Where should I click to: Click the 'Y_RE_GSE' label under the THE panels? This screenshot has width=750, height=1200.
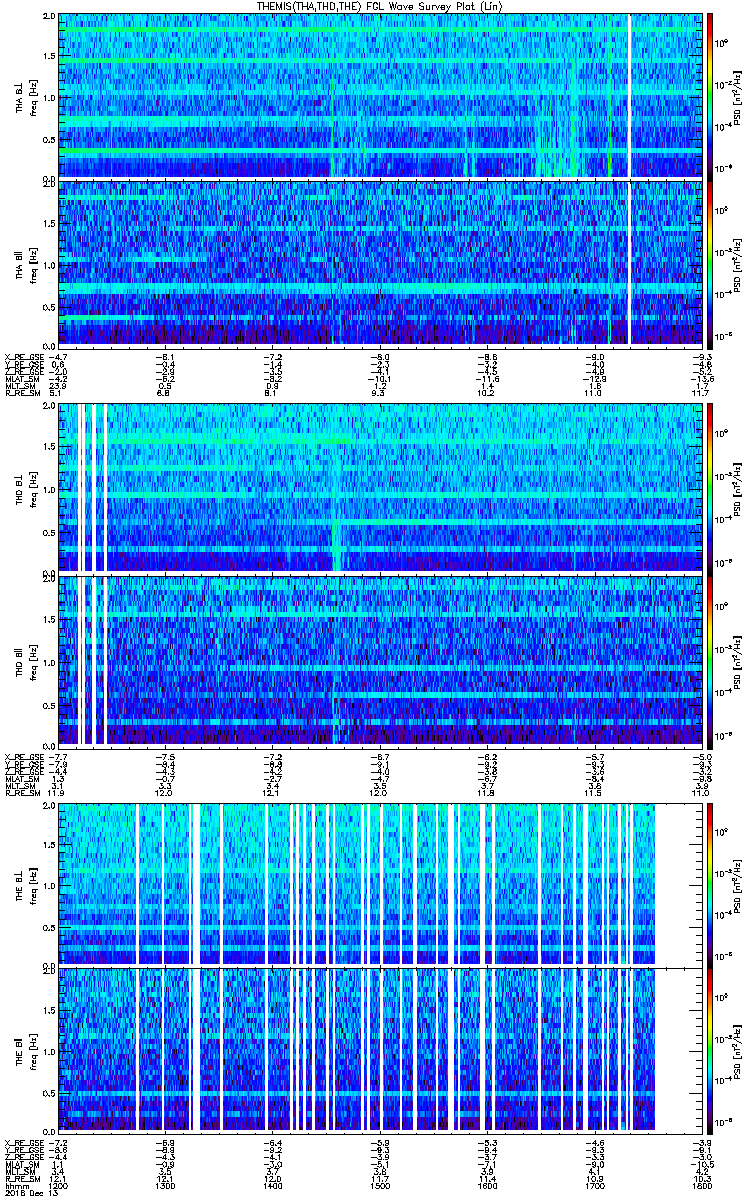click(23, 1149)
